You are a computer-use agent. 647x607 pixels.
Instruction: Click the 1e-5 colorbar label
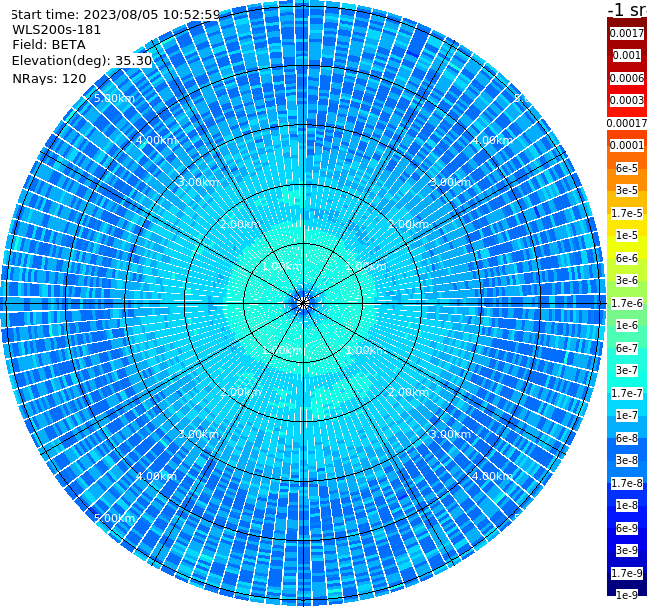[627, 235]
